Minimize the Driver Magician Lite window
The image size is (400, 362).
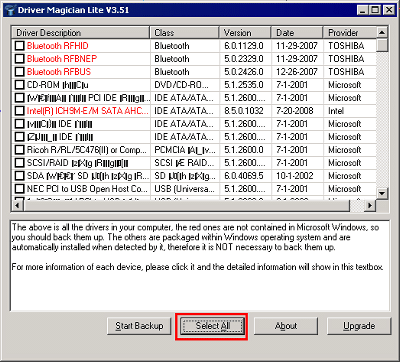[363, 10]
